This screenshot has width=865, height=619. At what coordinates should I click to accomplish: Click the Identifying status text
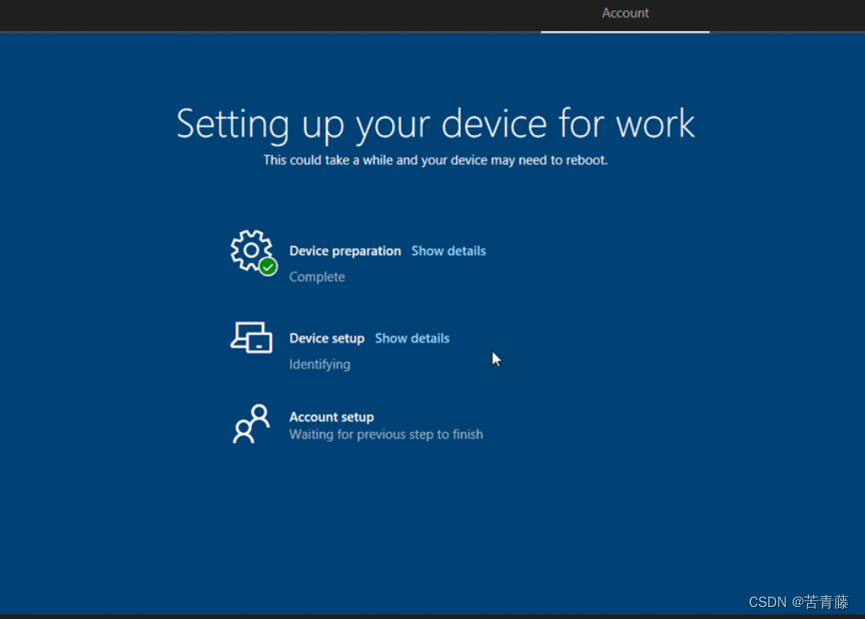click(x=319, y=364)
